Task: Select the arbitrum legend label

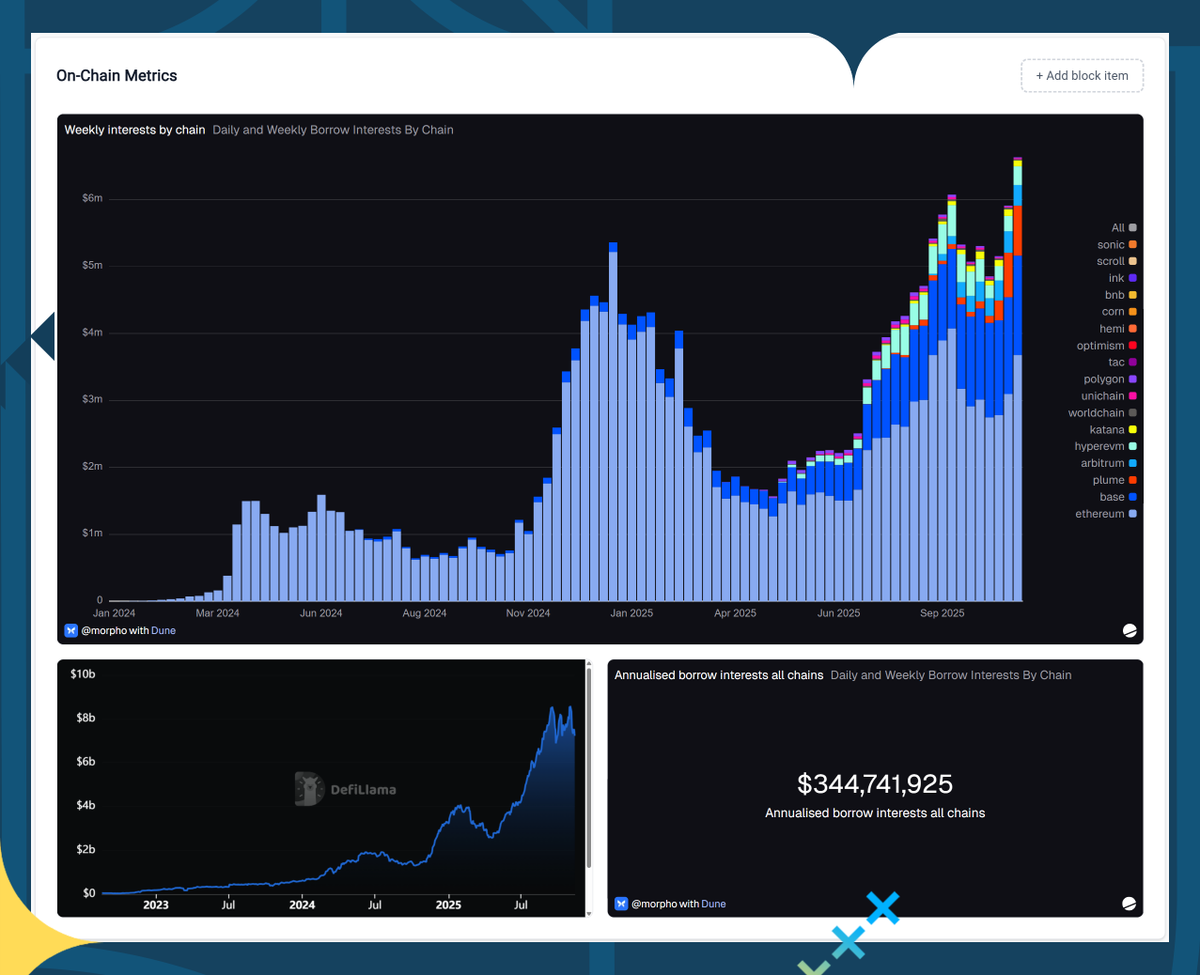Action: tap(1103, 464)
